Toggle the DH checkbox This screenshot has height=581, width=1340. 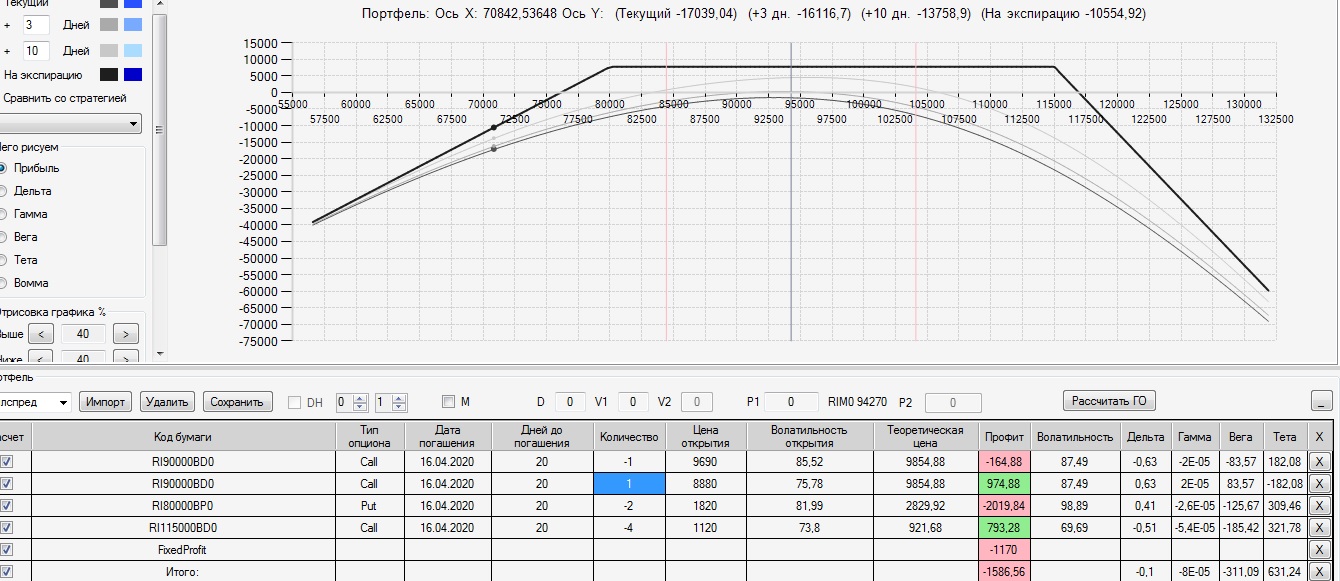tap(295, 402)
